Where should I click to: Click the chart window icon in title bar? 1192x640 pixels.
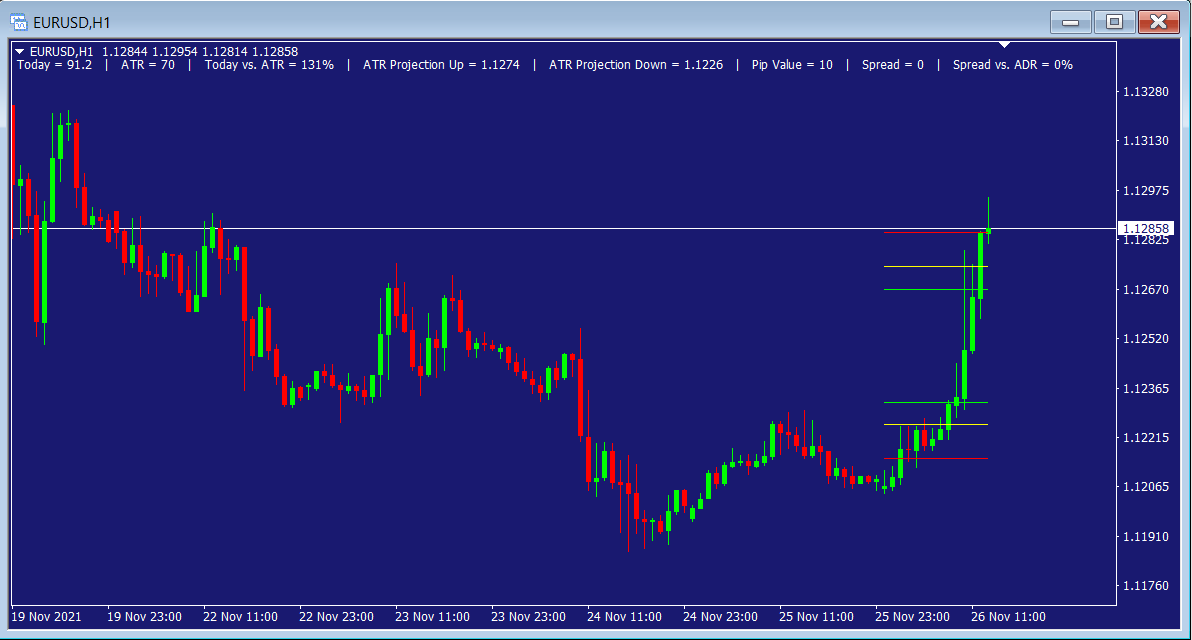click(17, 21)
